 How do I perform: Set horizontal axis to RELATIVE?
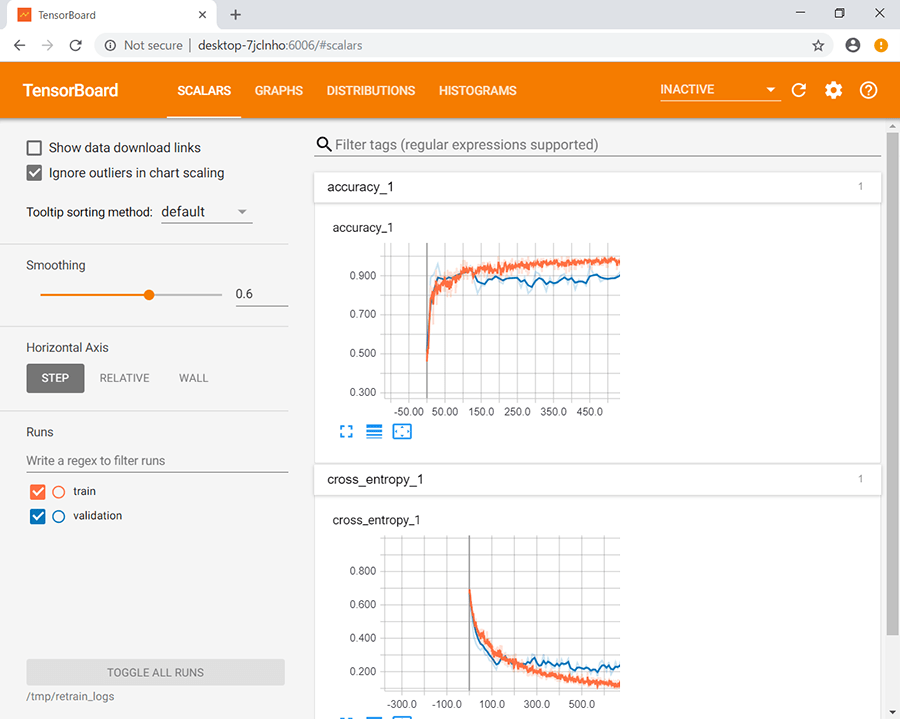(x=124, y=378)
